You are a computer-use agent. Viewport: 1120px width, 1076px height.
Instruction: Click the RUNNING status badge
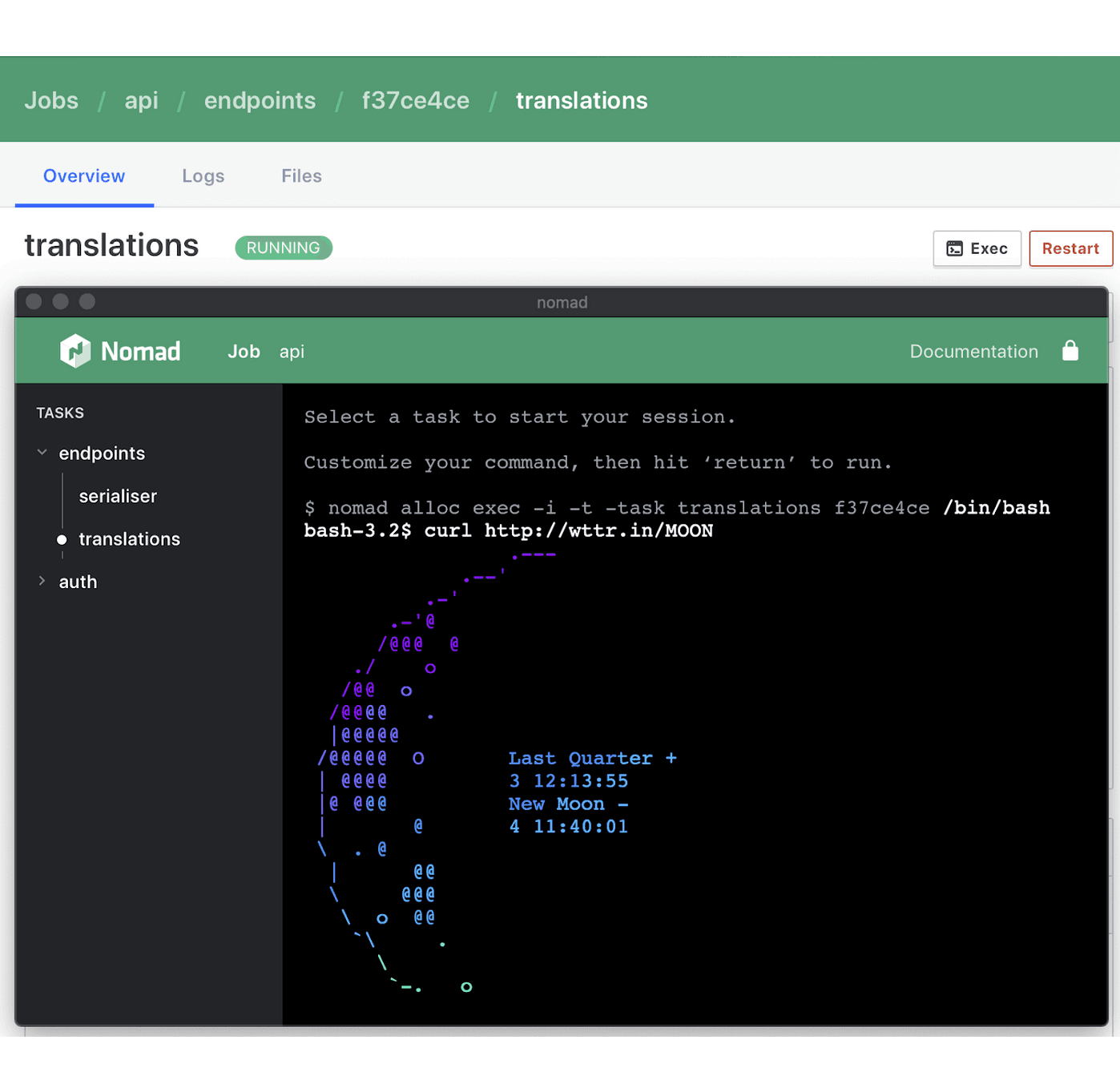283,248
